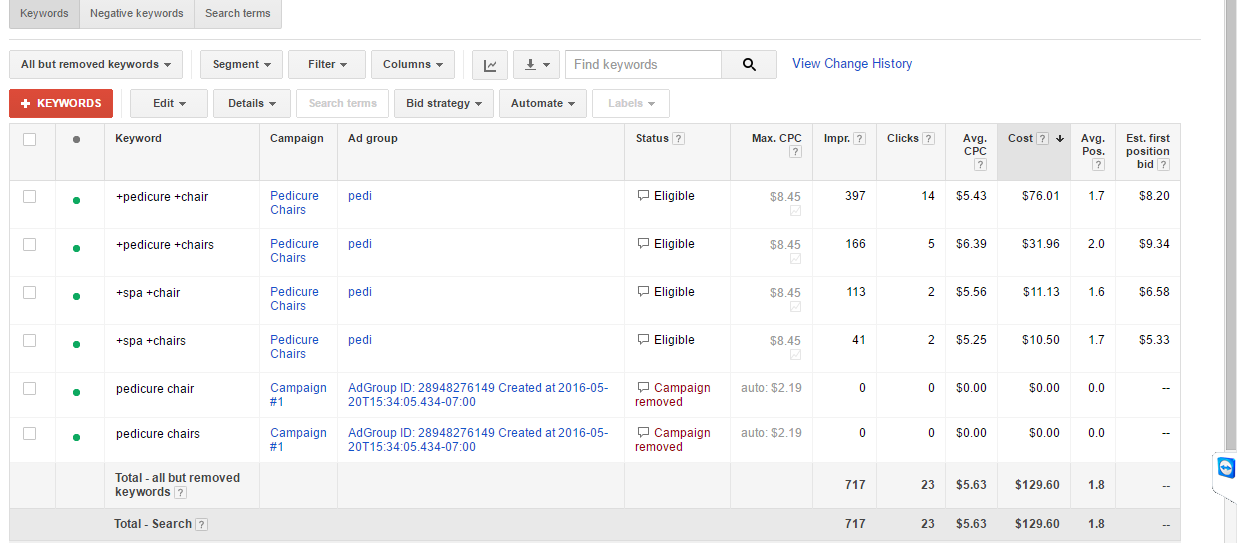Sort the table by Cost column header
Viewport: 1237px width, 543px height.
click(1021, 139)
